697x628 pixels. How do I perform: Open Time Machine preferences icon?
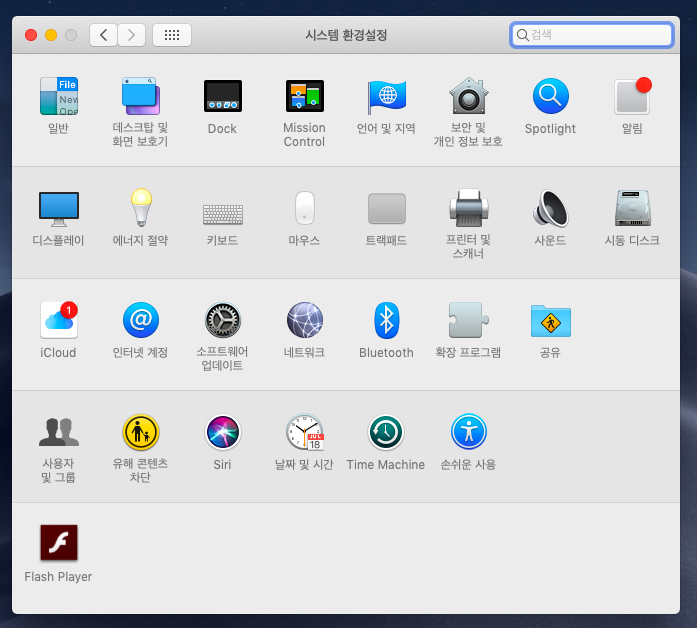pos(386,432)
